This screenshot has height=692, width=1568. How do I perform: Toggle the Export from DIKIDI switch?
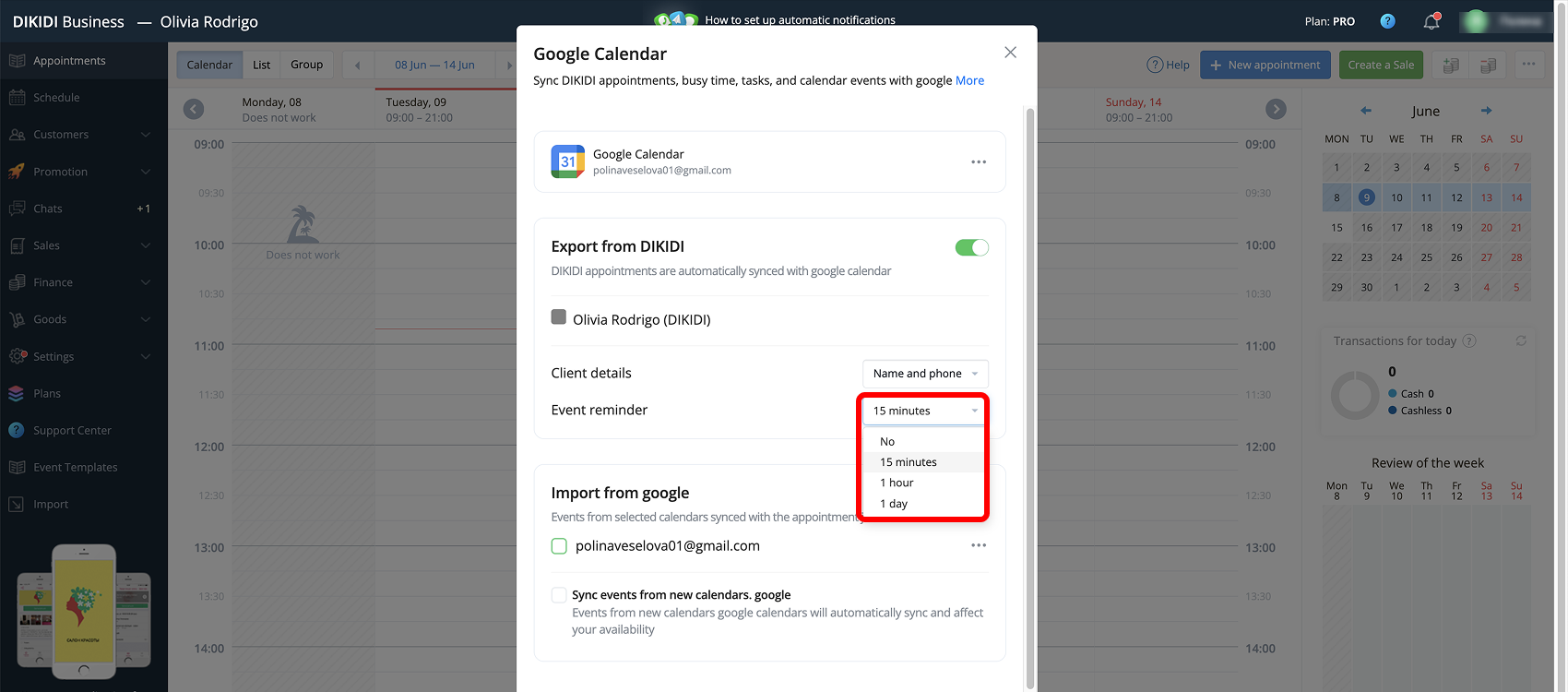coord(971,247)
